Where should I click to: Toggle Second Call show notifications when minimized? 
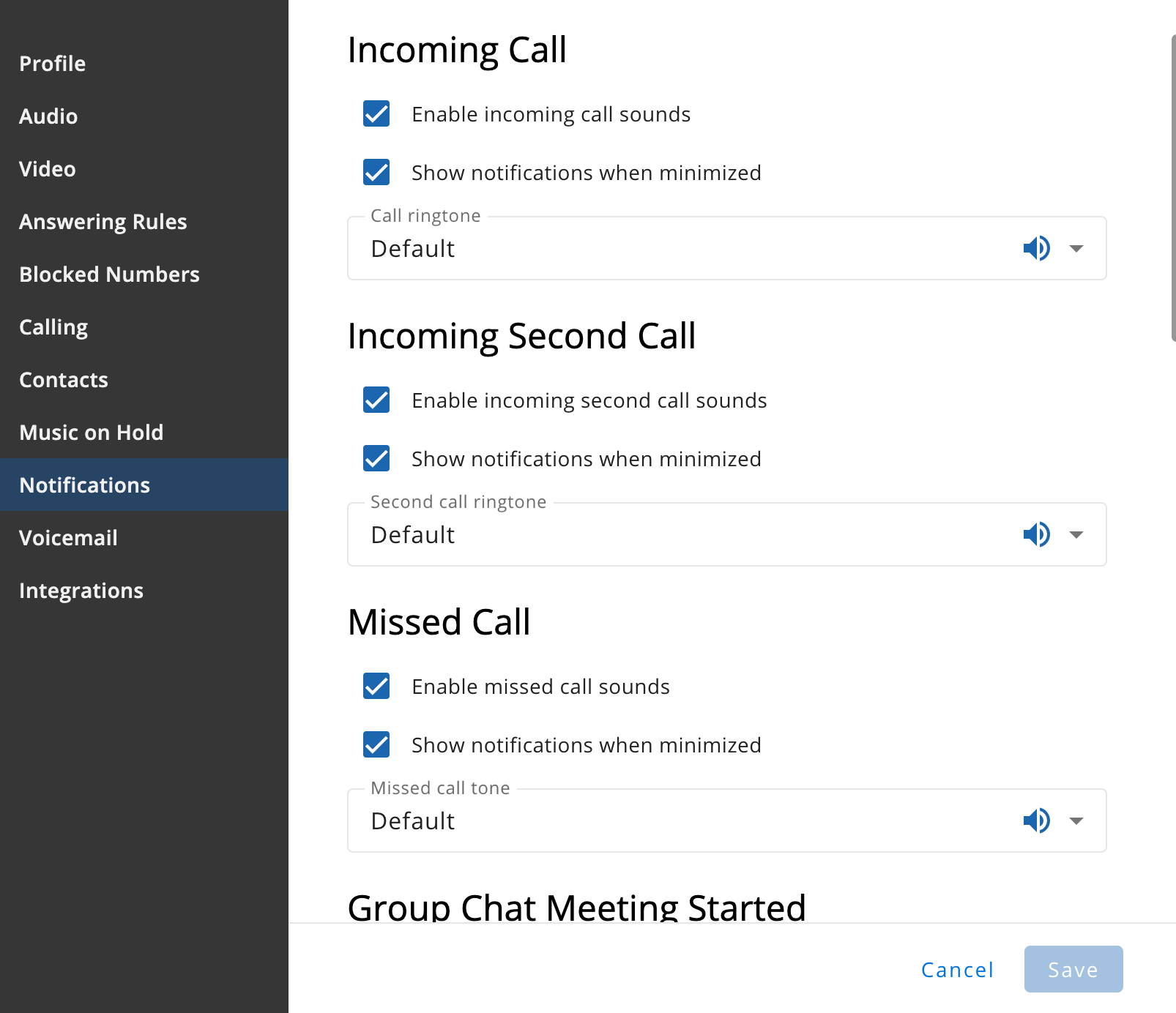(x=376, y=458)
